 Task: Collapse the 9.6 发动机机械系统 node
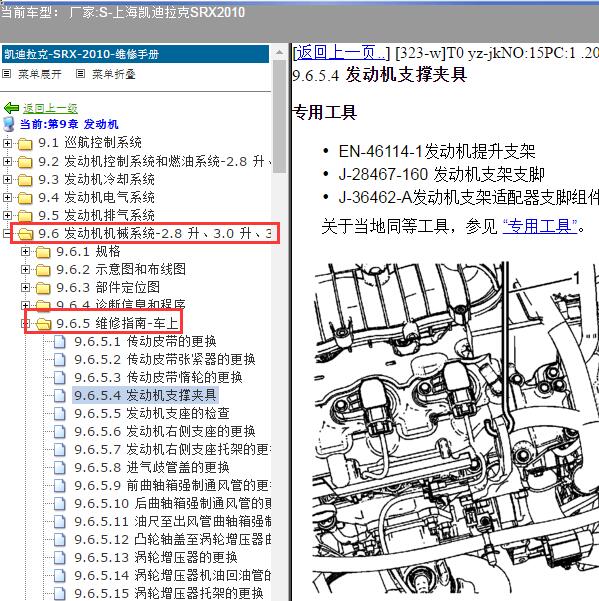point(7,233)
